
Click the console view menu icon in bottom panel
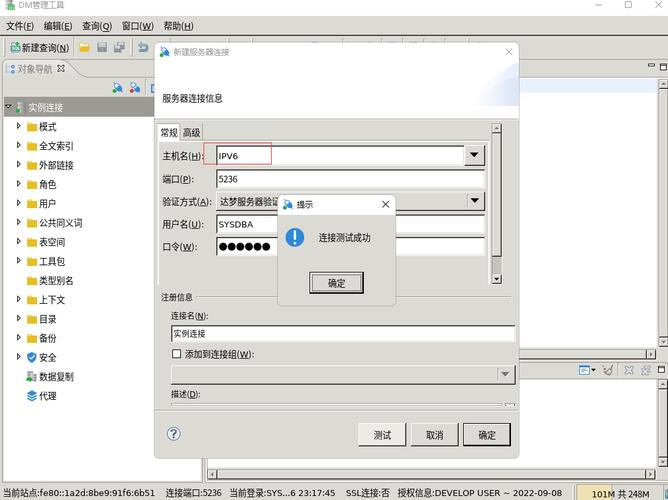click(x=587, y=370)
